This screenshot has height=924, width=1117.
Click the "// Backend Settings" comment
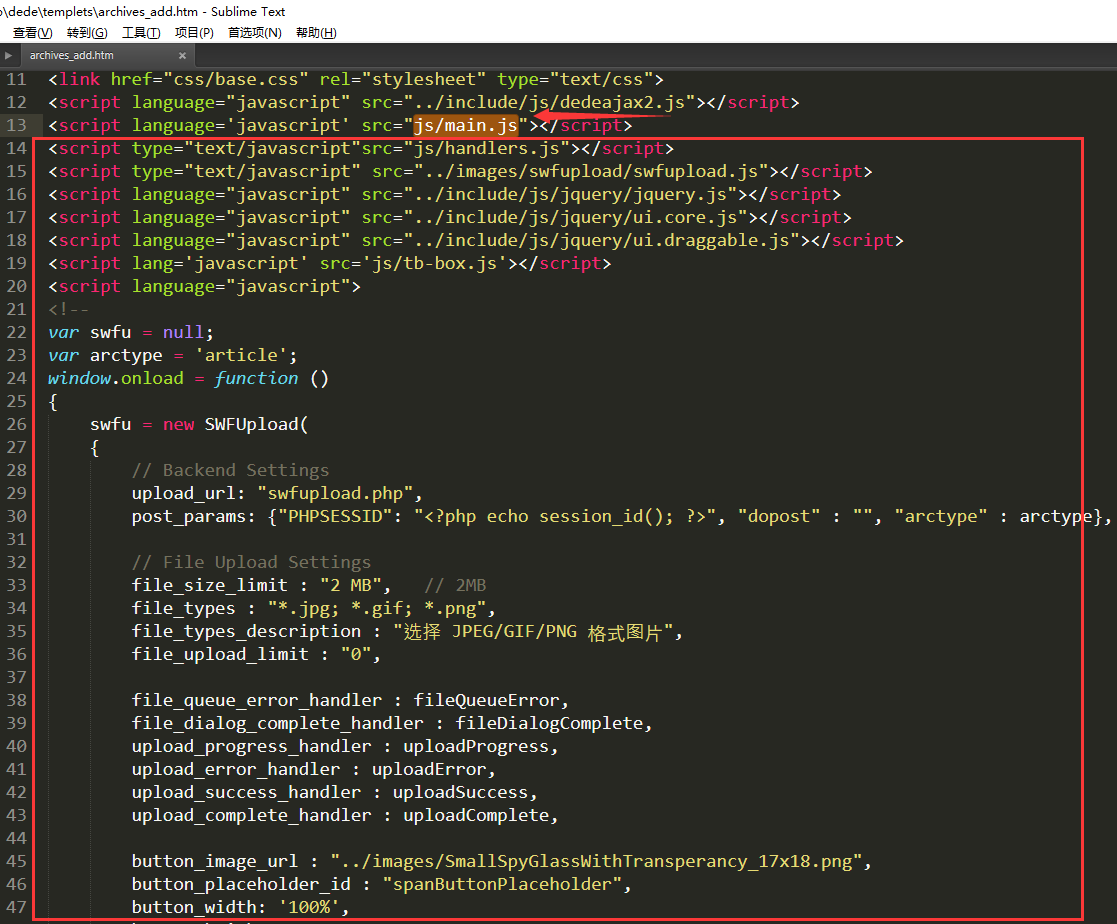[x=230, y=470]
